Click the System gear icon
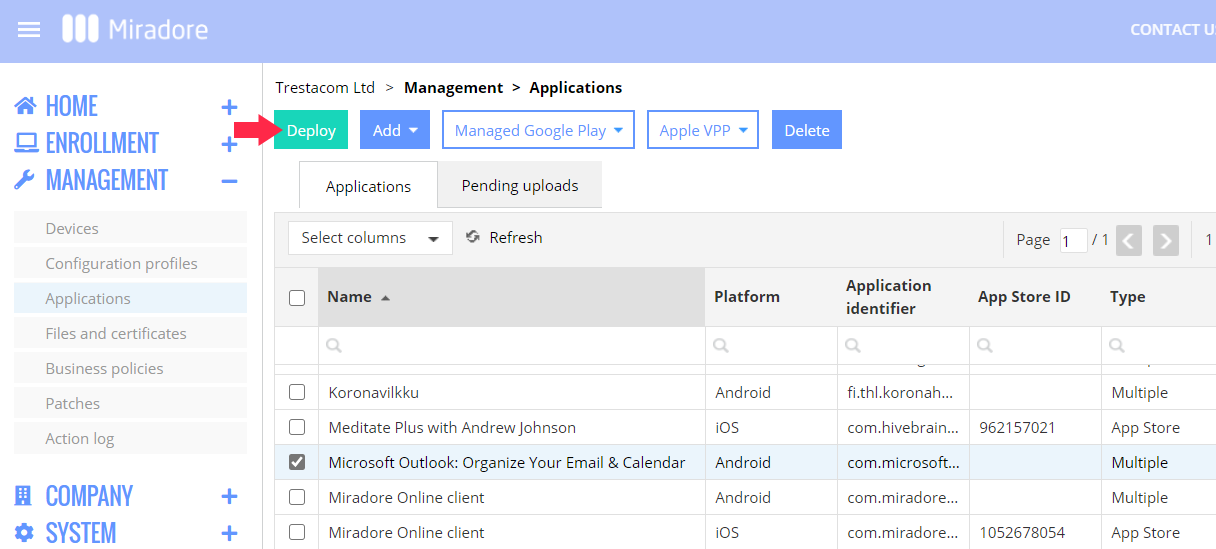The height and width of the screenshot is (549, 1216). pyautogui.click(x=25, y=533)
